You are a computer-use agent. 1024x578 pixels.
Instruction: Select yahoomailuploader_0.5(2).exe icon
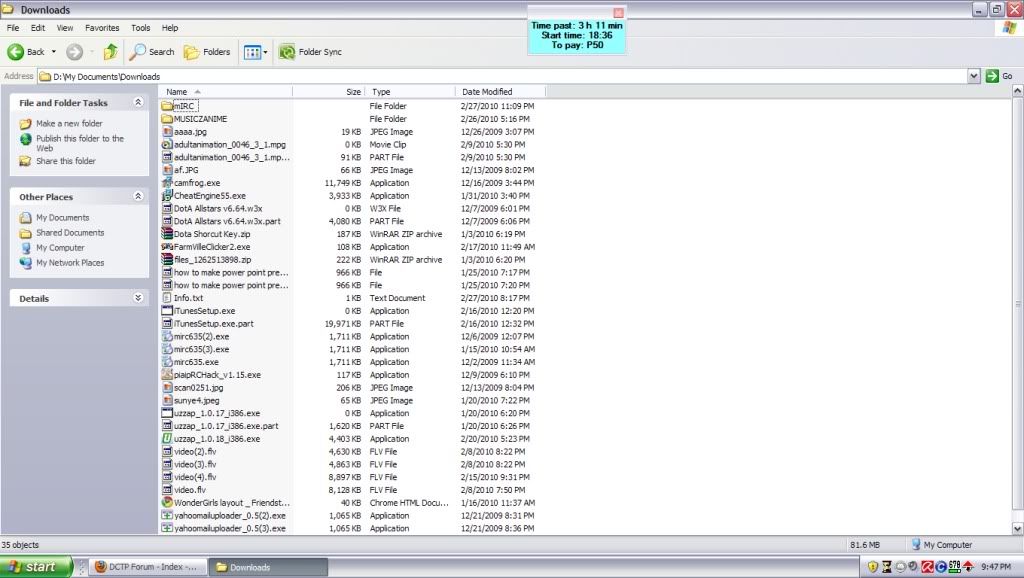167,515
